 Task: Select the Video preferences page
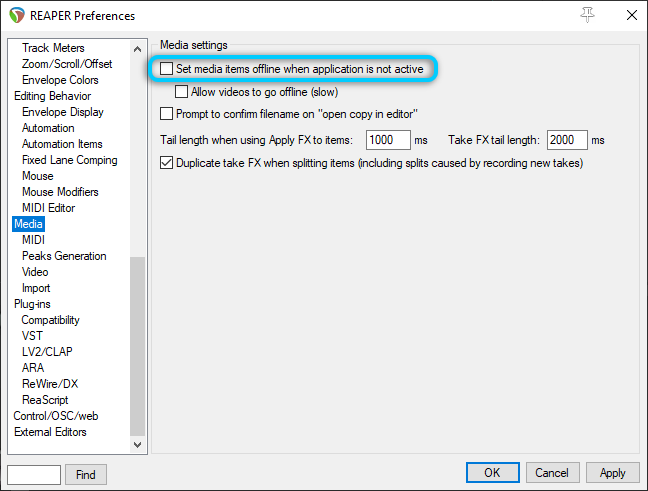pyautogui.click(x=35, y=272)
